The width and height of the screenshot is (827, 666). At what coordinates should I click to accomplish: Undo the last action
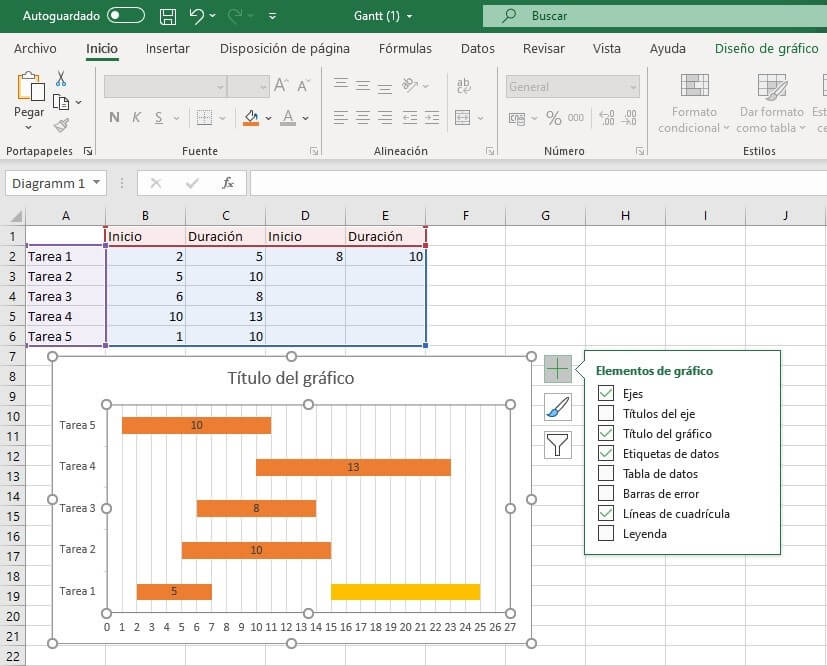pyautogui.click(x=196, y=16)
